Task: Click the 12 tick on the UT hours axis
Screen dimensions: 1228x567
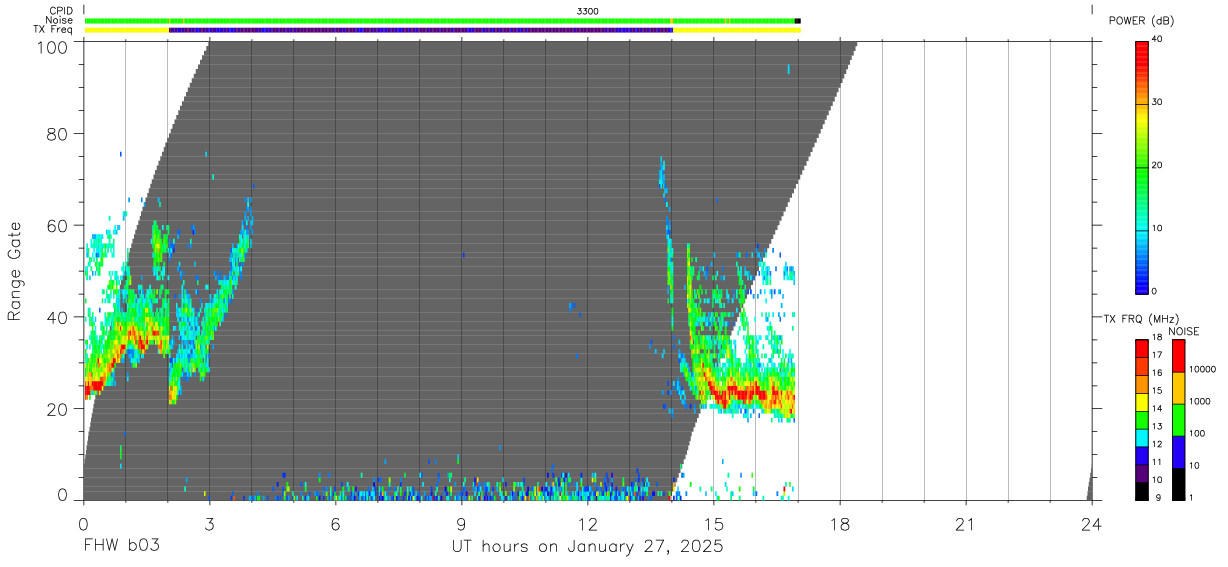Action: pyautogui.click(x=588, y=523)
